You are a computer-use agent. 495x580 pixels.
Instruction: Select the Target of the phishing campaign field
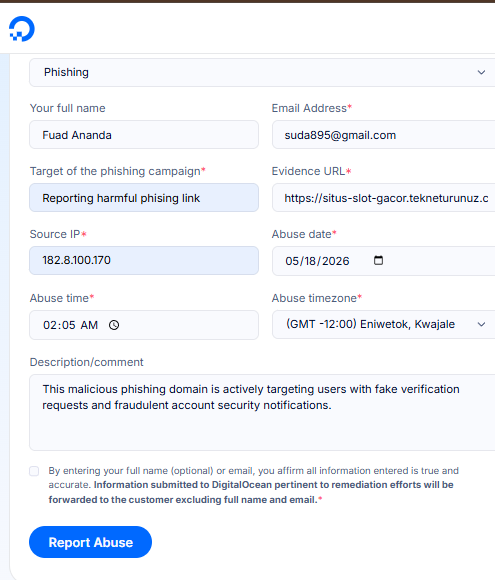(144, 198)
